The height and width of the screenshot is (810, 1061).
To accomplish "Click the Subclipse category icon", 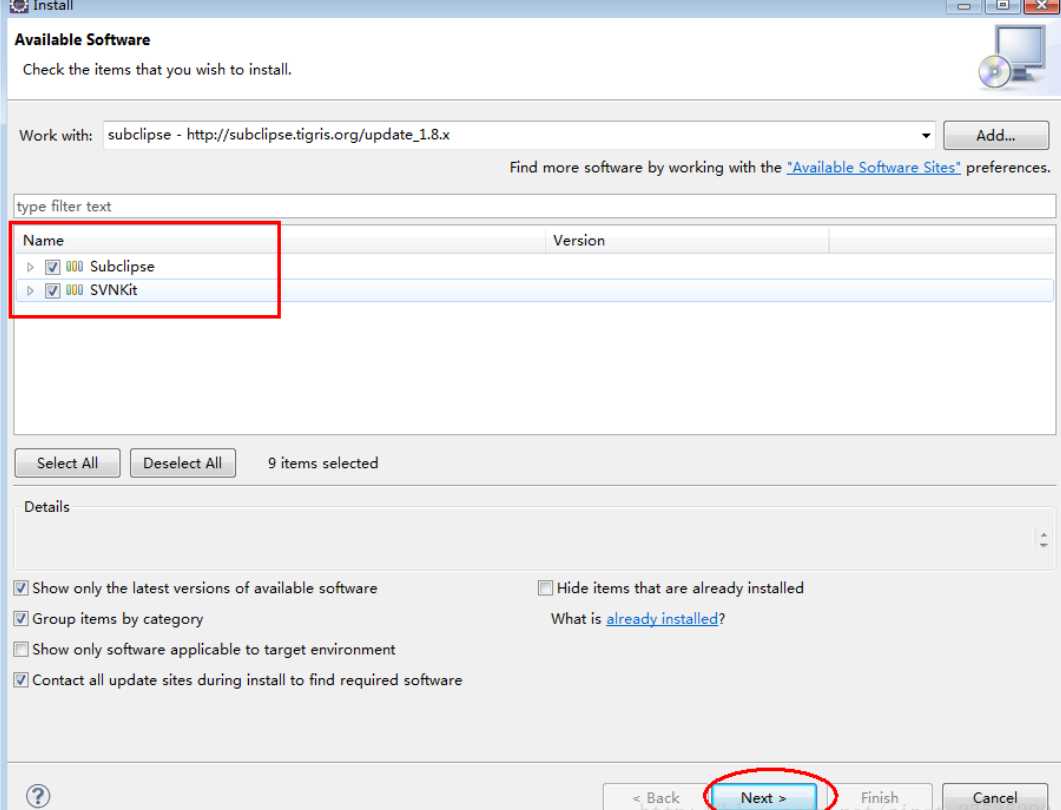I will click(x=74, y=267).
